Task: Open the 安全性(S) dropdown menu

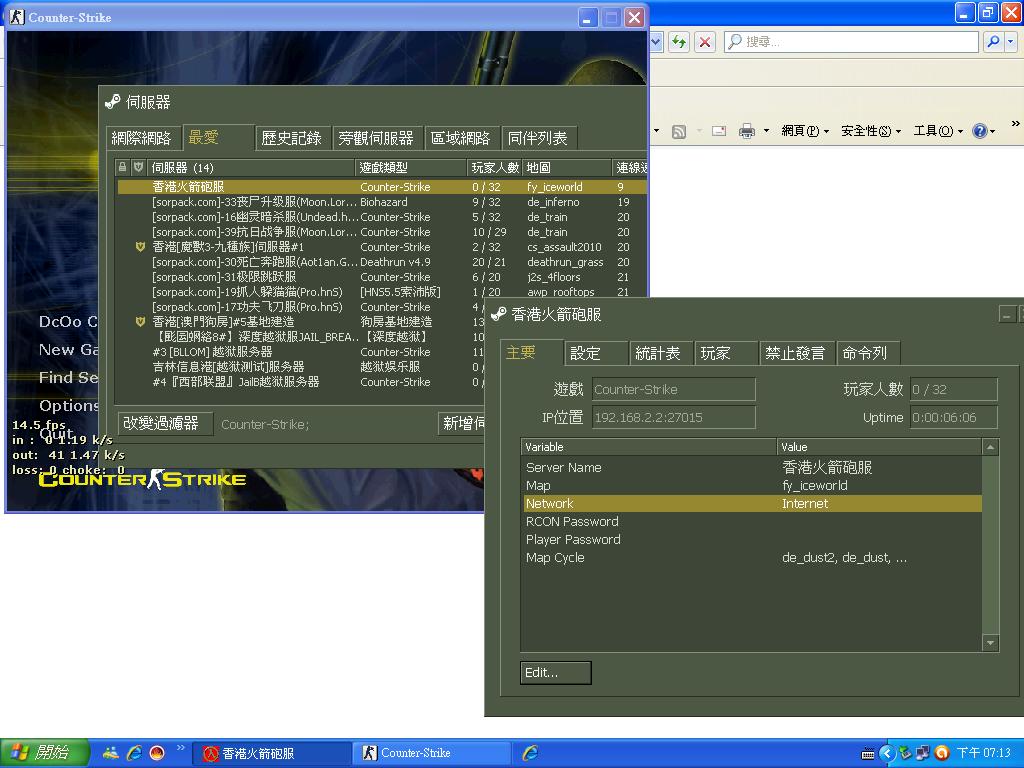Action: 870,131
